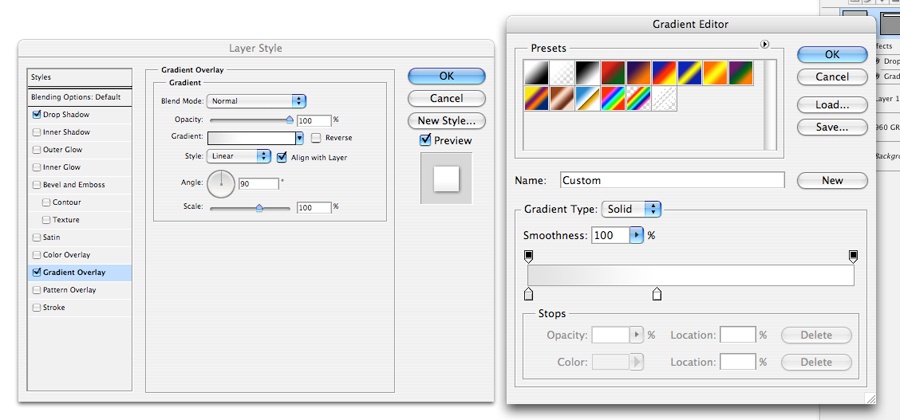The width and height of the screenshot is (900, 420).
Task: Click the Save... button
Action: coord(832,127)
